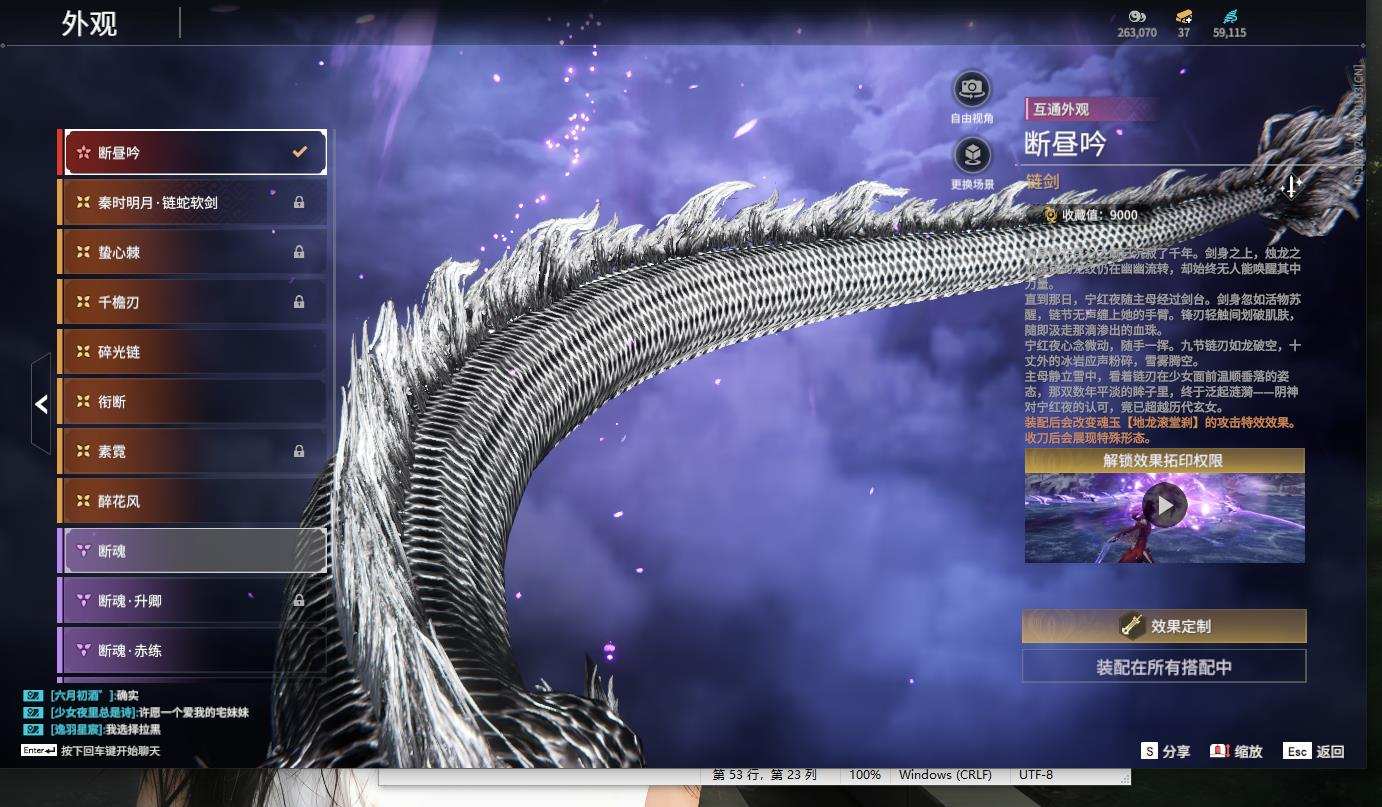Click the 解锁效果拓印权限 banner

coord(1164,461)
